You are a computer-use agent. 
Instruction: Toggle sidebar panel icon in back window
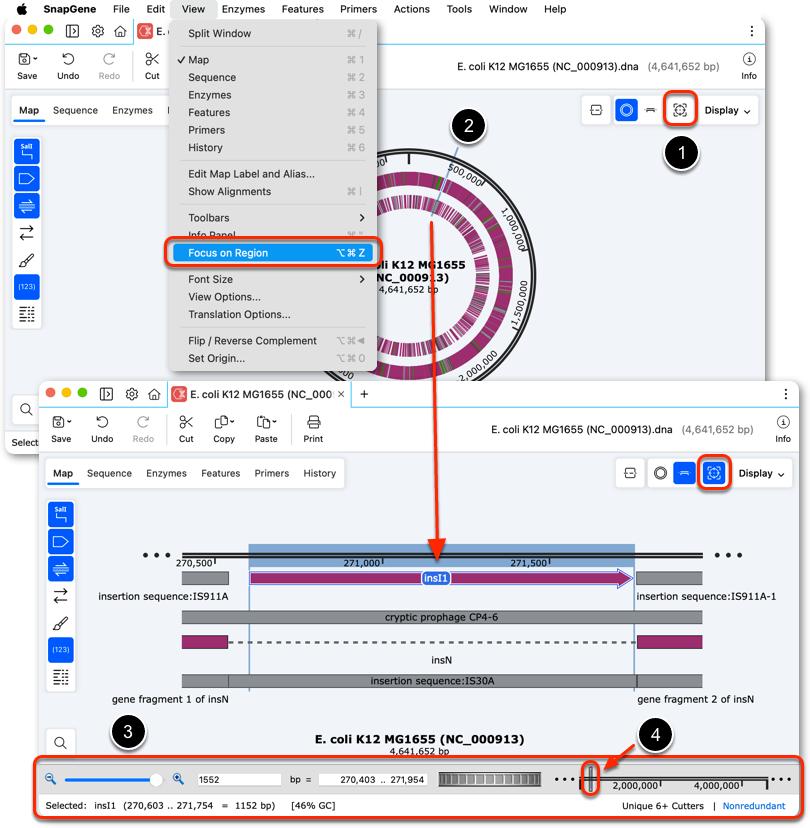tap(72, 31)
